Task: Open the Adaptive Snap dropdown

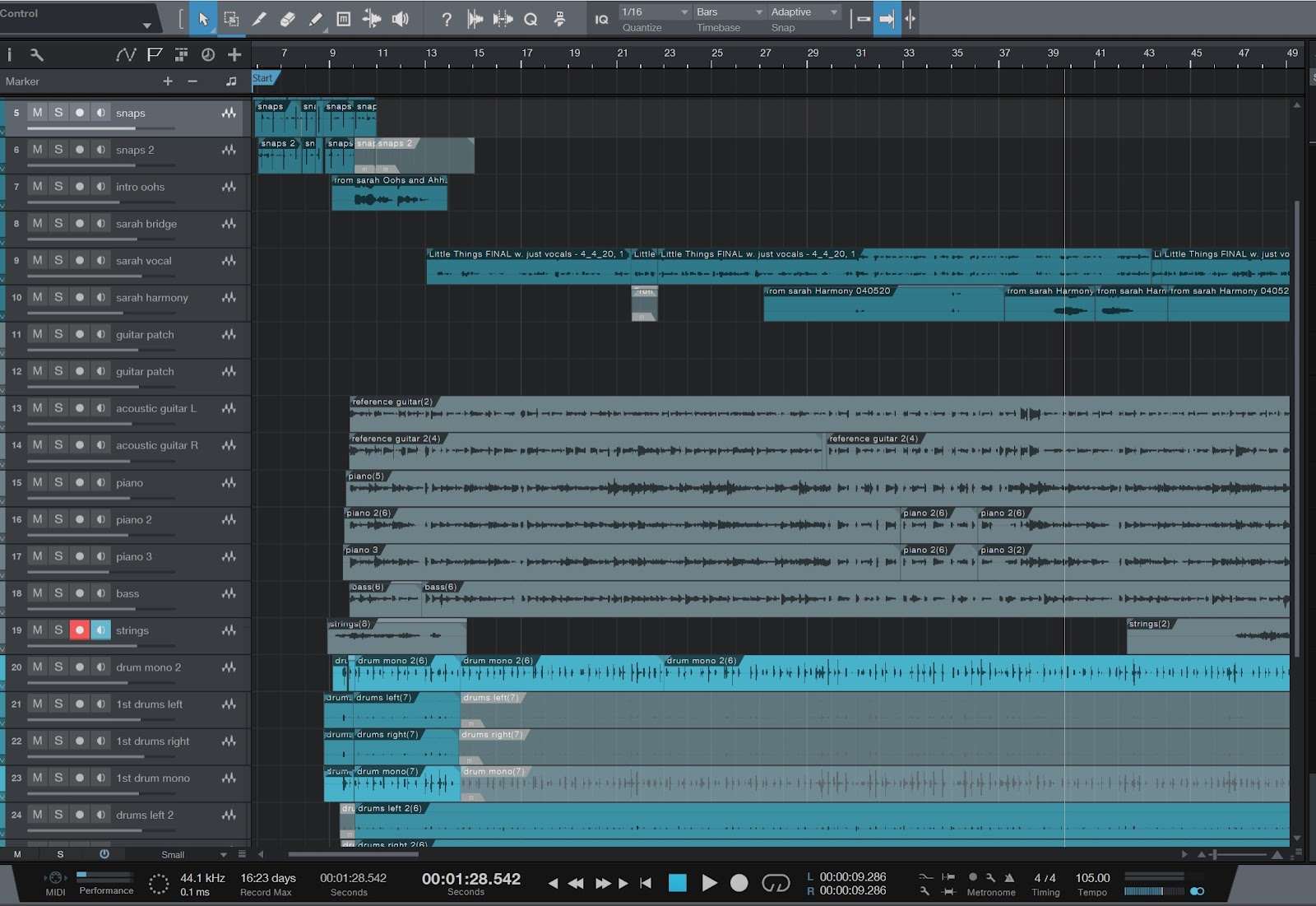Action: point(805,12)
